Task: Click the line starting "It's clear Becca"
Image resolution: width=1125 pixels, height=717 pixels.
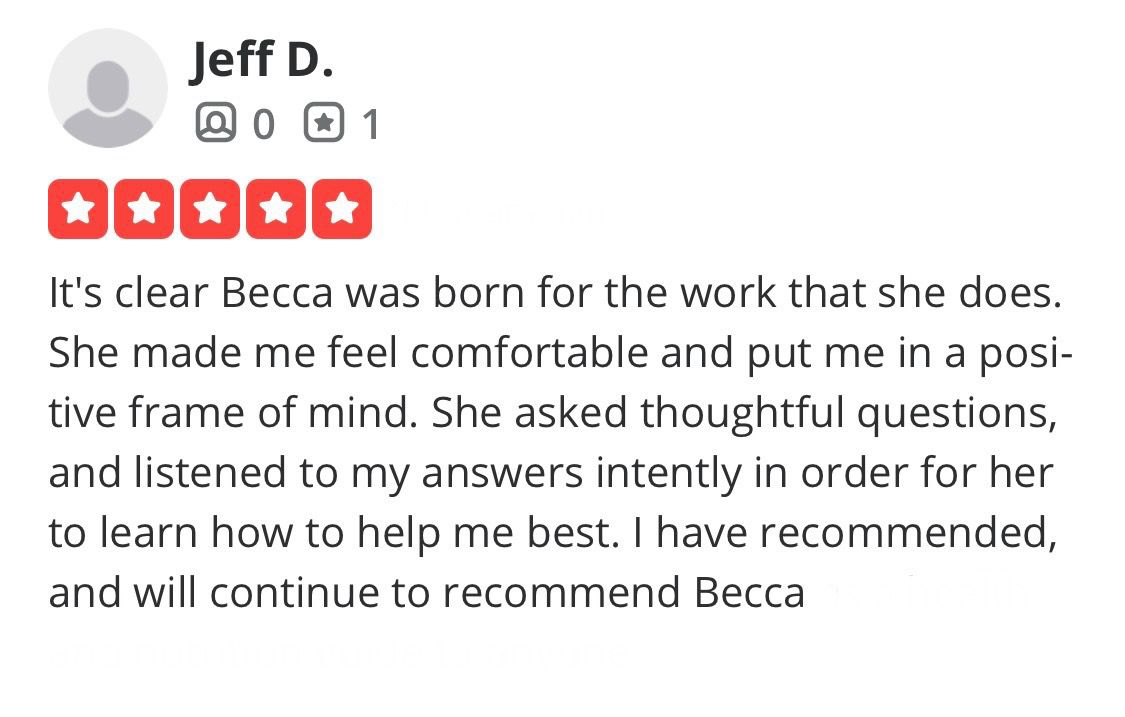Action: [555, 293]
